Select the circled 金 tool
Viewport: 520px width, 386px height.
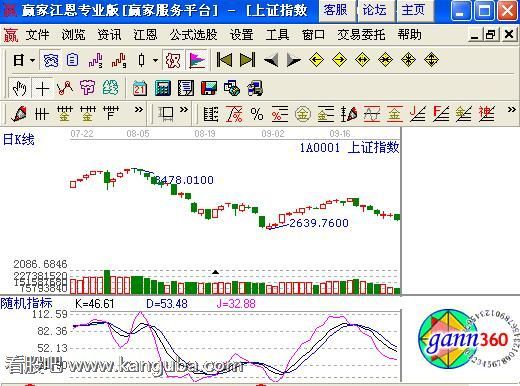303,114
